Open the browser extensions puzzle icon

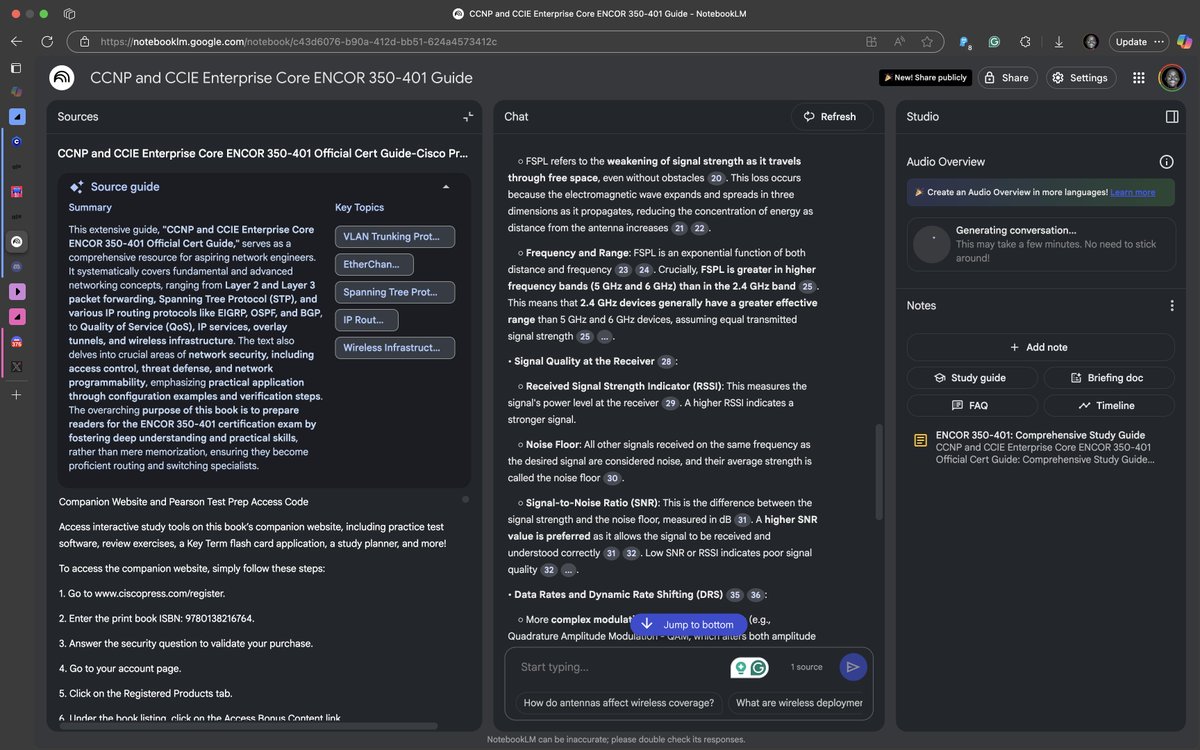tap(1025, 42)
